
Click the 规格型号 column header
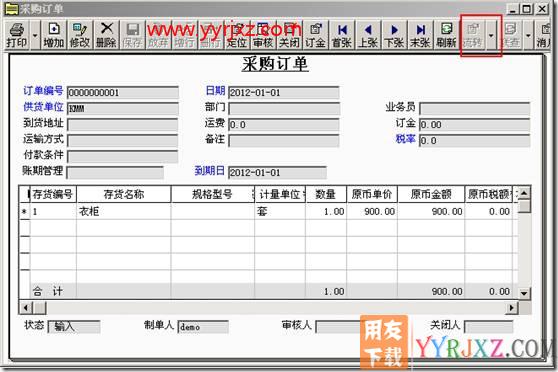coord(212,194)
